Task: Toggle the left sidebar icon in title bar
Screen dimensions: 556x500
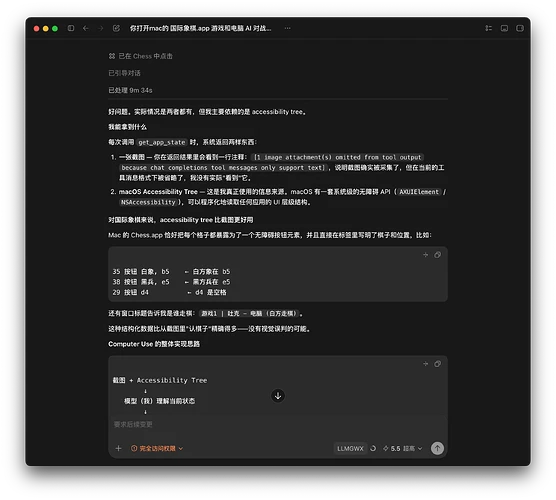Action: (71, 28)
